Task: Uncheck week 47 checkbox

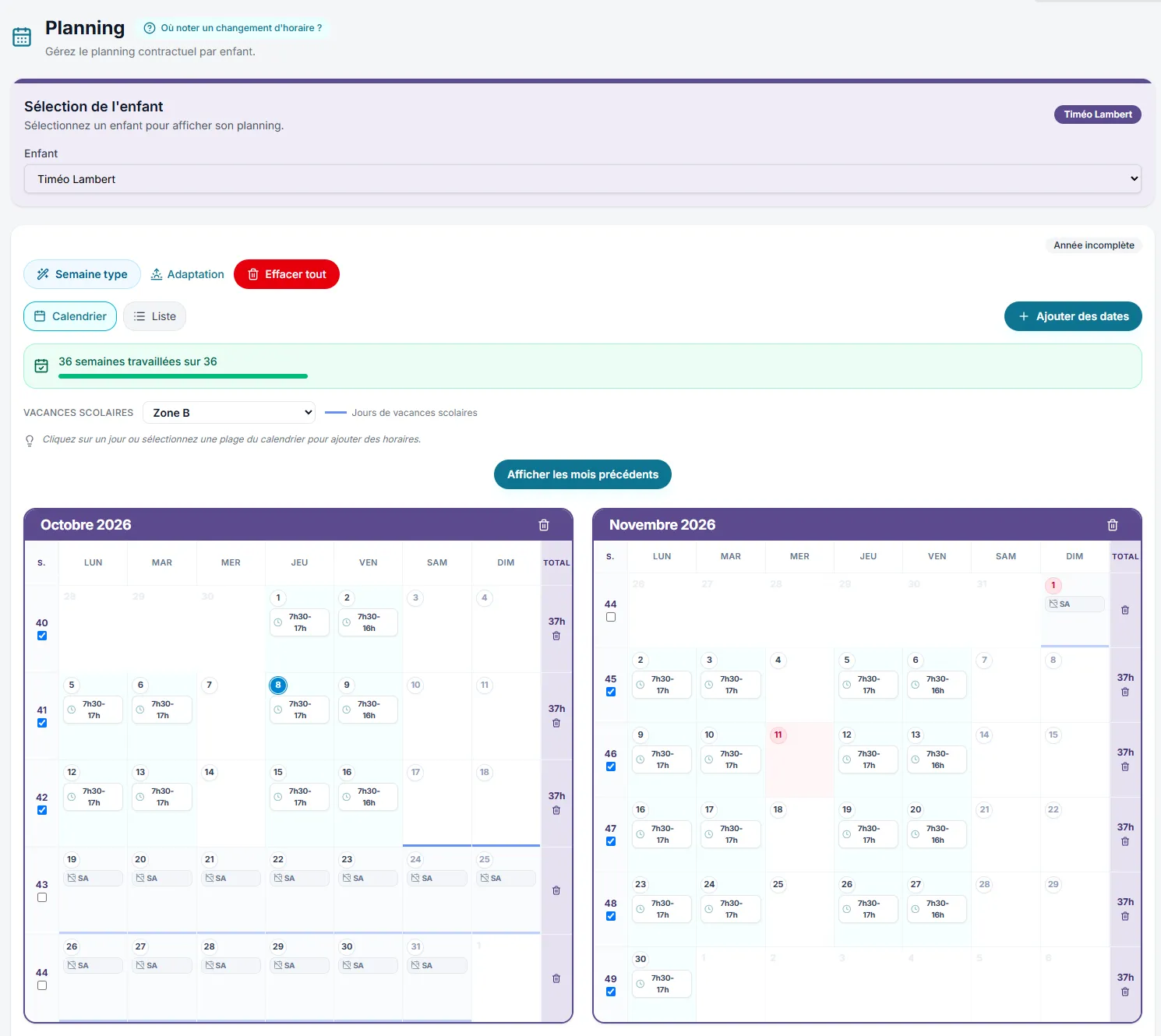Action: coord(611,841)
